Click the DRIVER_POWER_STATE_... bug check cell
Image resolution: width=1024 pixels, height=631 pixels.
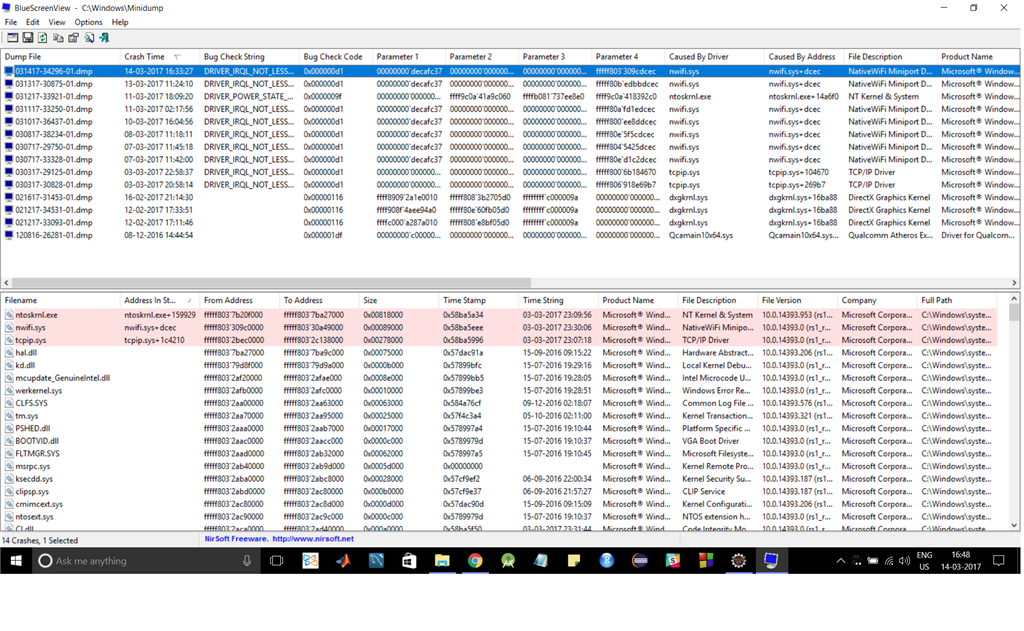248,97
